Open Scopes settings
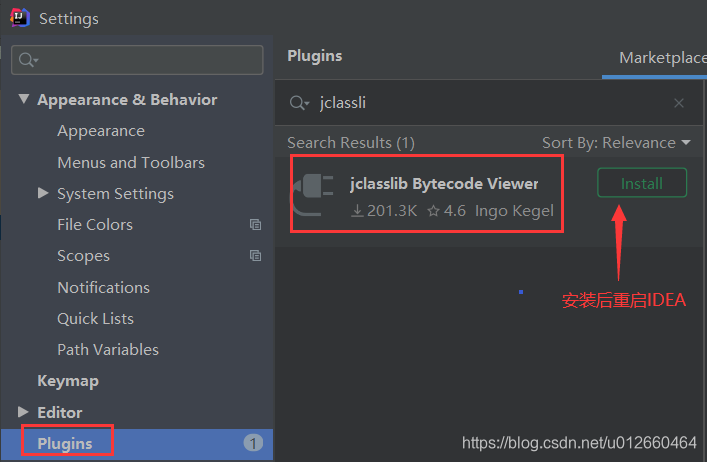 pyautogui.click(x=83, y=256)
